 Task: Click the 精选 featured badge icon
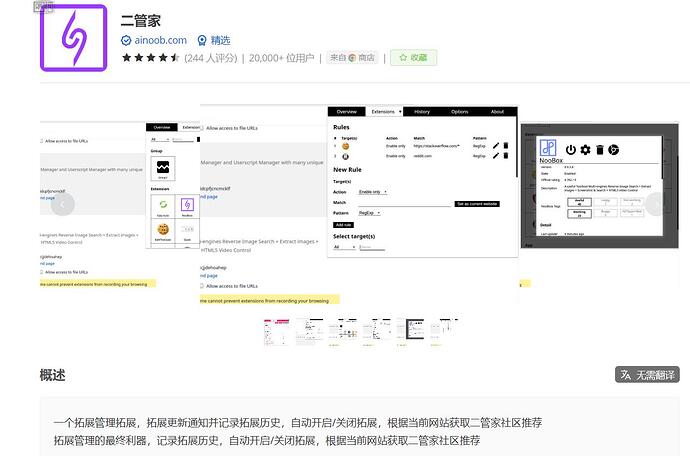pos(202,41)
